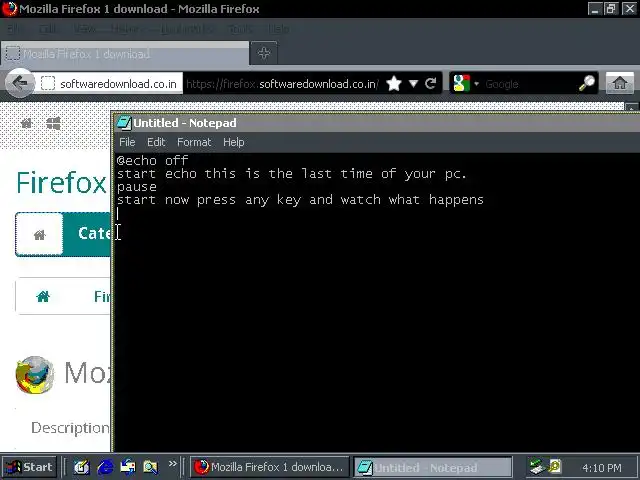Click the white home button beside Categories

click(39, 234)
